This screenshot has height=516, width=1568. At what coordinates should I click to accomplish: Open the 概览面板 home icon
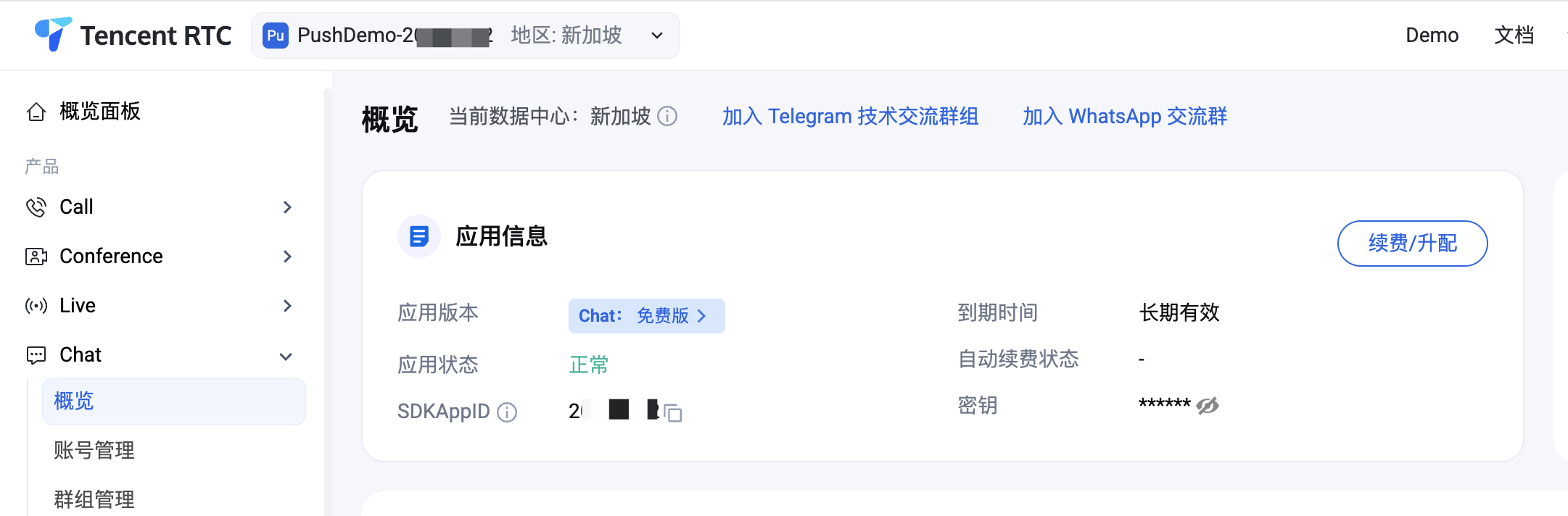point(36,112)
